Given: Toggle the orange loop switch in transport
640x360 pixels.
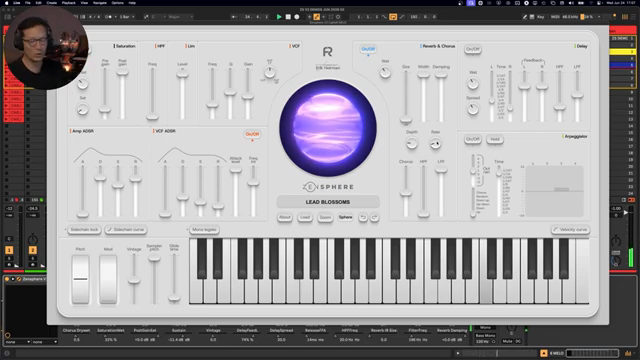Looking at the screenshot, I should click(x=393, y=17).
